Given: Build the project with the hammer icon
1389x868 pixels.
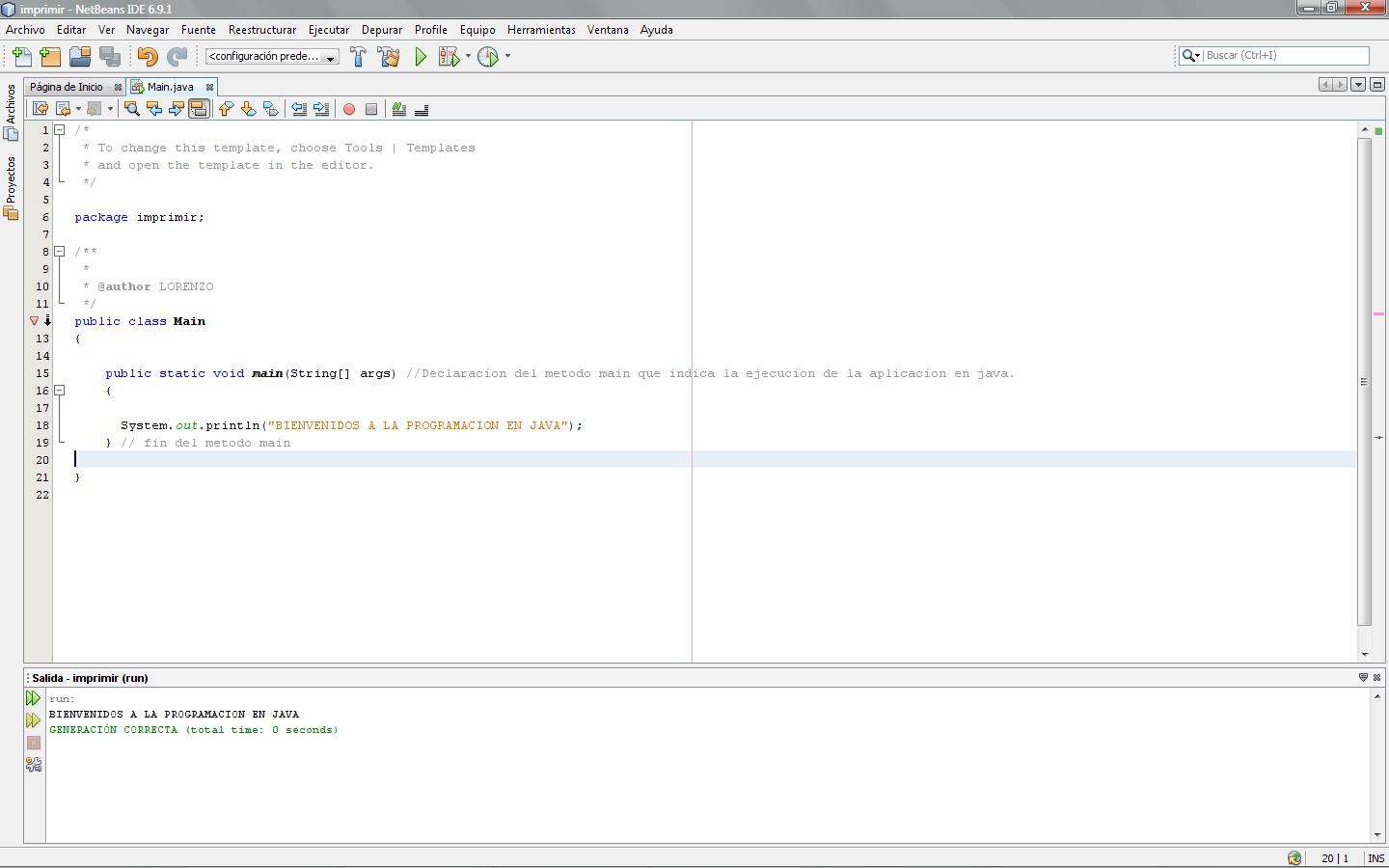Looking at the screenshot, I should pos(358,56).
